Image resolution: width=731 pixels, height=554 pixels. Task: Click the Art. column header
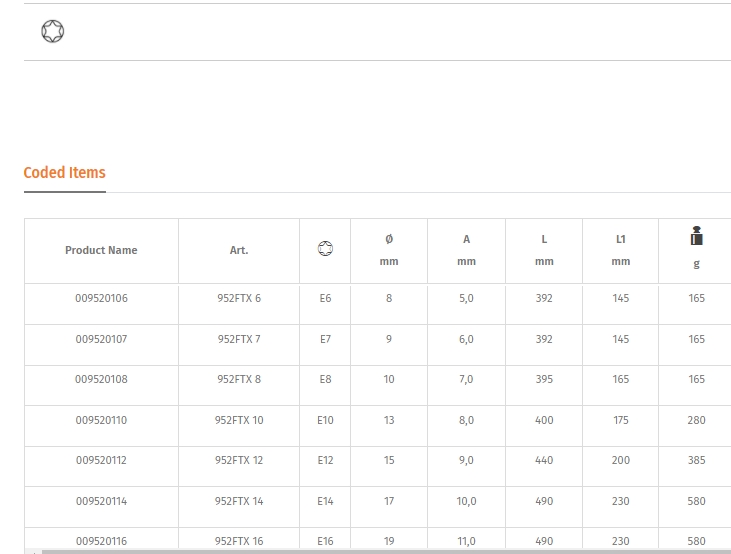[x=239, y=250]
